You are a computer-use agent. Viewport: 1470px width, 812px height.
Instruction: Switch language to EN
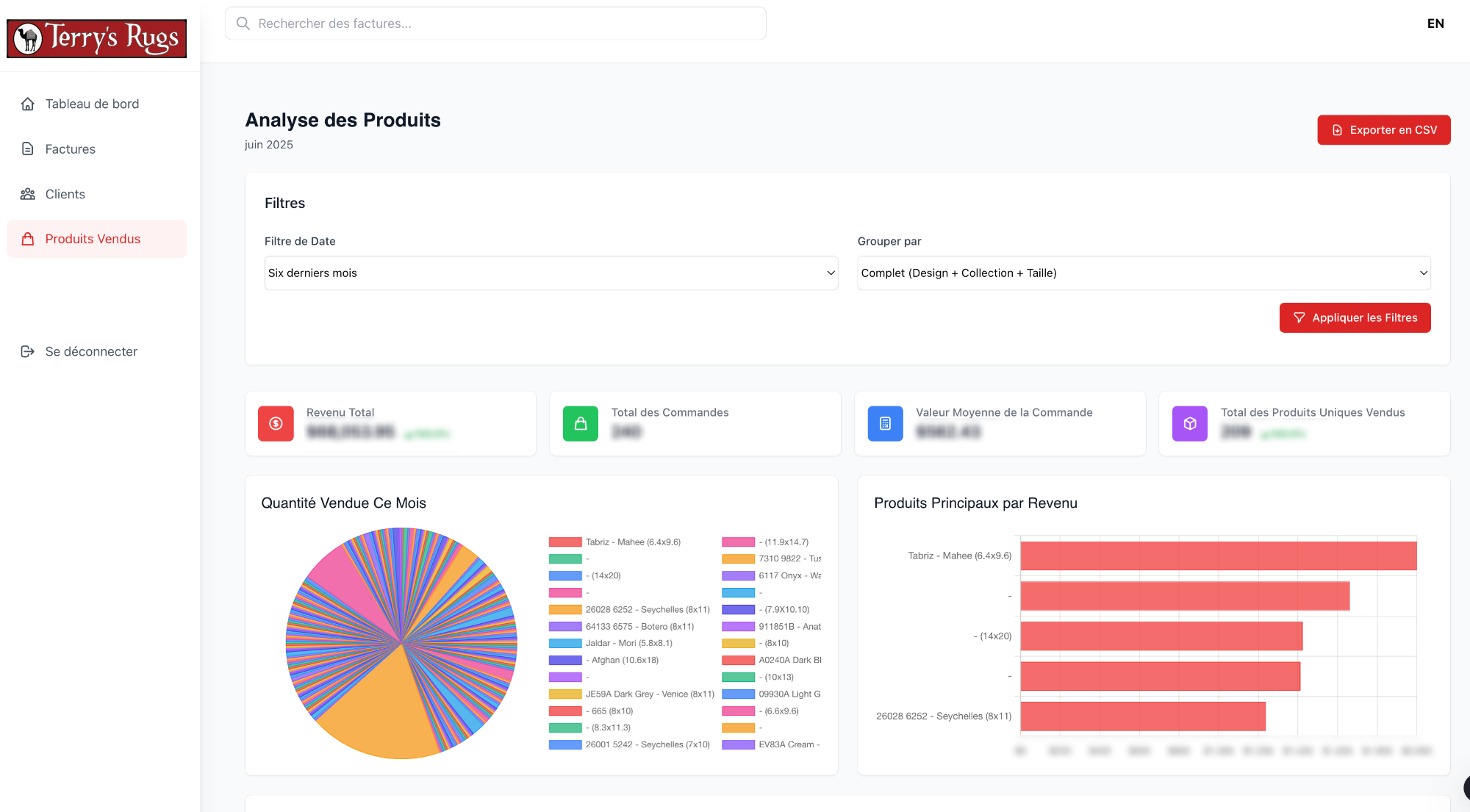(x=1435, y=23)
